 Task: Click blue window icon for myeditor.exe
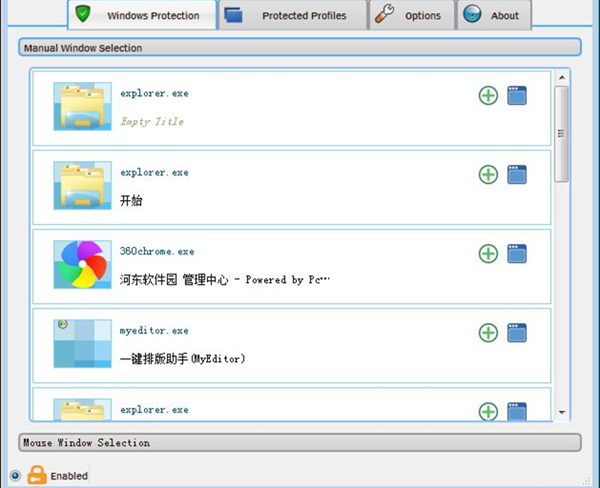[x=517, y=333]
